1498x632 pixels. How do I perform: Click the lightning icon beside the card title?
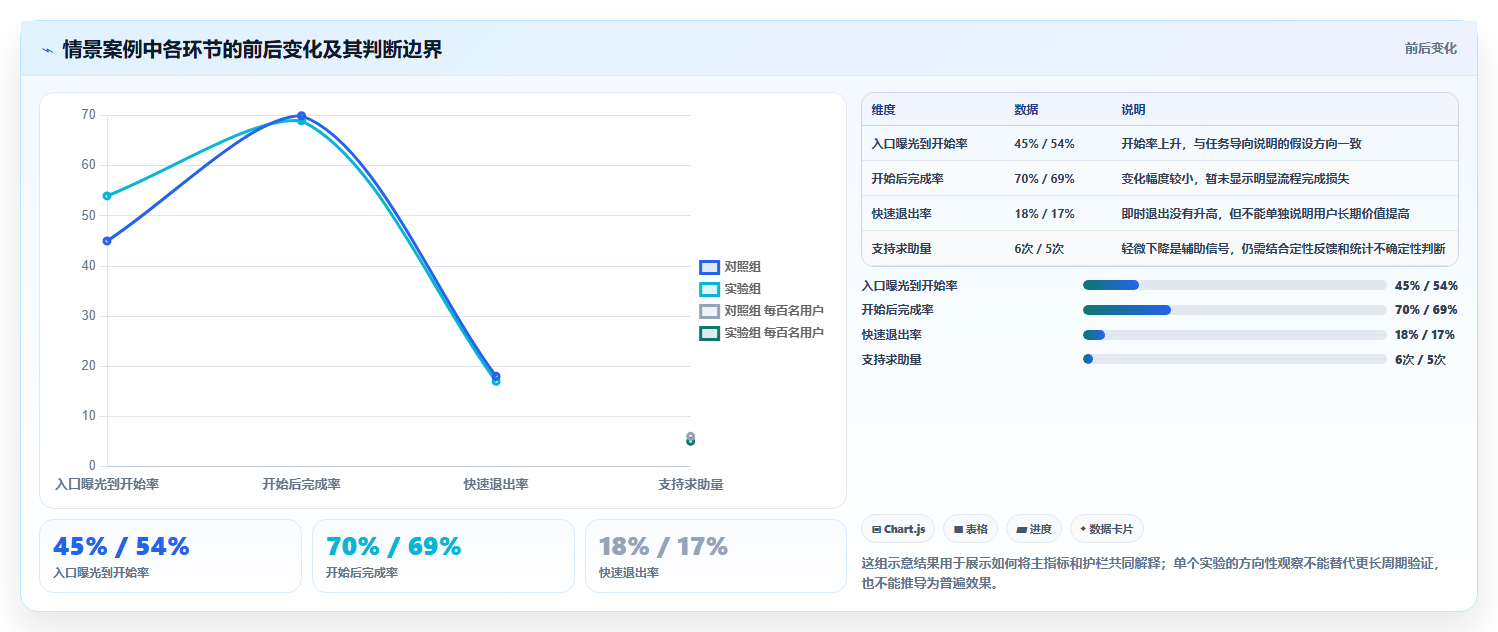click(47, 50)
